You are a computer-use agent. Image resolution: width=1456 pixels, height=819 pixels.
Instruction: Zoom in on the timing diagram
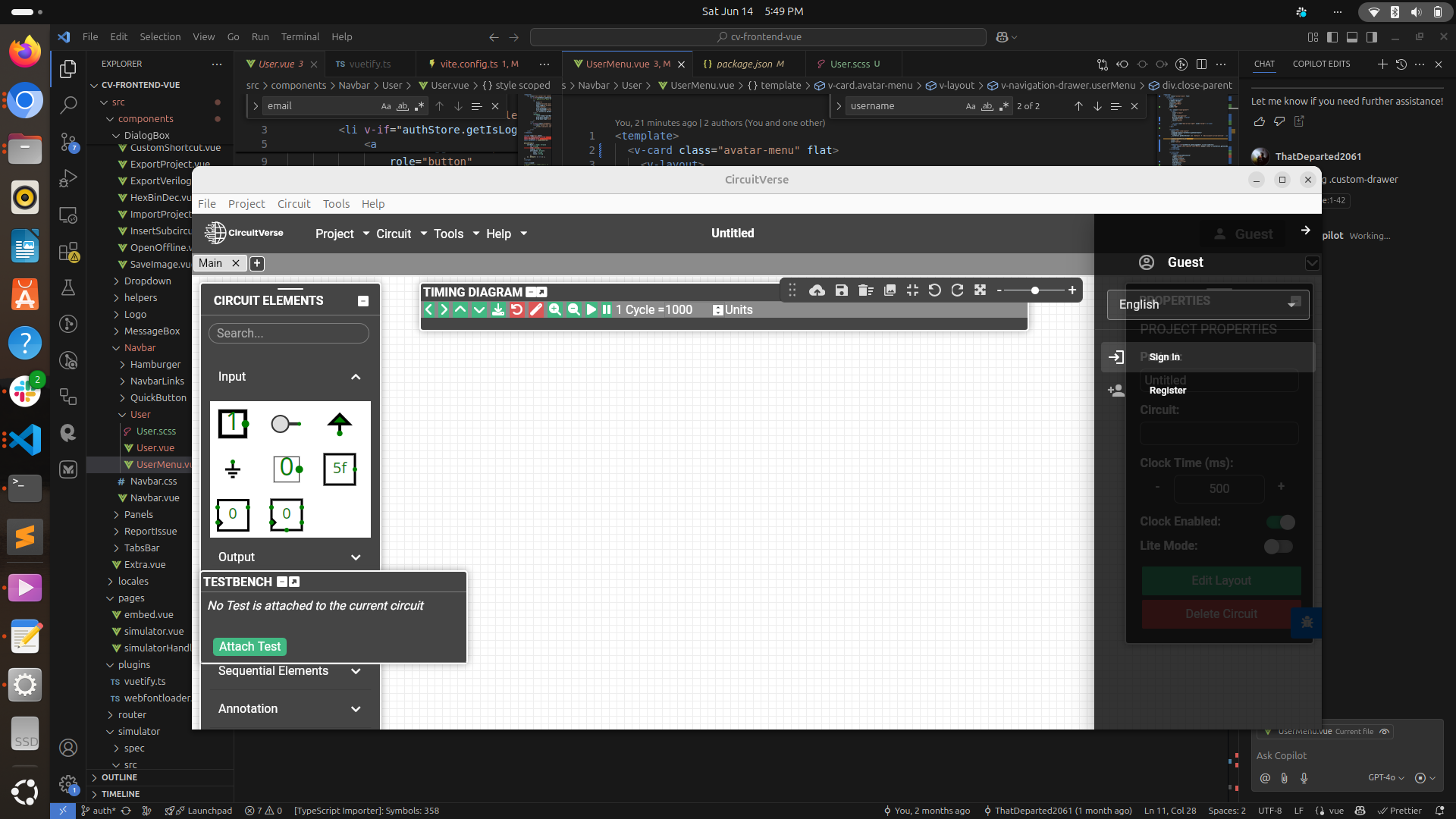tap(556, 309)
